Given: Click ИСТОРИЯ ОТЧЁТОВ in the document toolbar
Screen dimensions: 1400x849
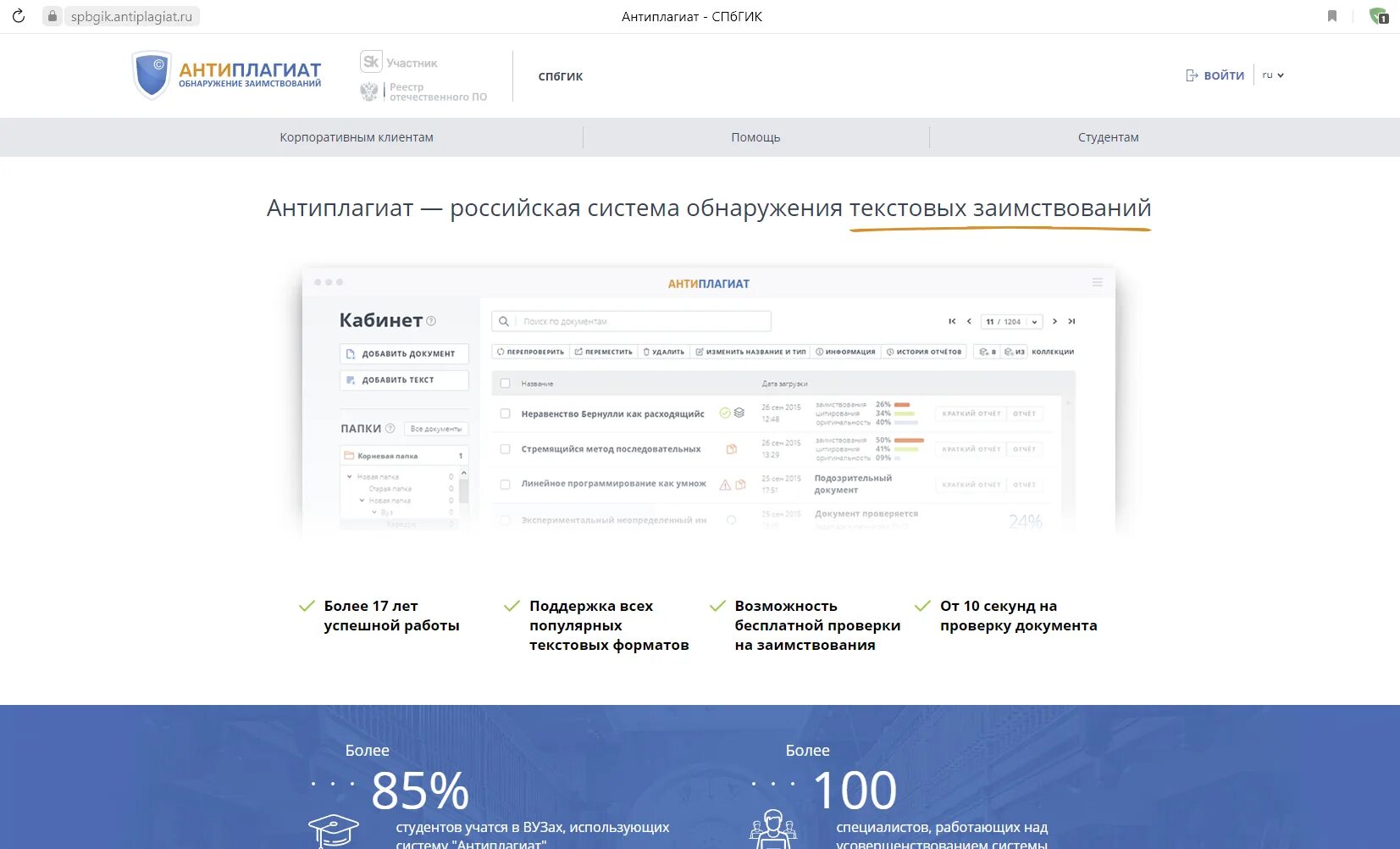Looking at the screenshot, I should click(x=923, y=352).
